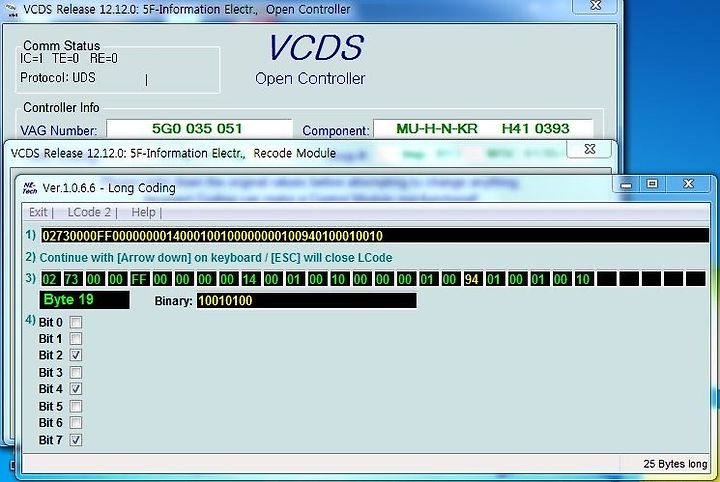Uncheck the Bit 2 checkbox

[76, 355]
